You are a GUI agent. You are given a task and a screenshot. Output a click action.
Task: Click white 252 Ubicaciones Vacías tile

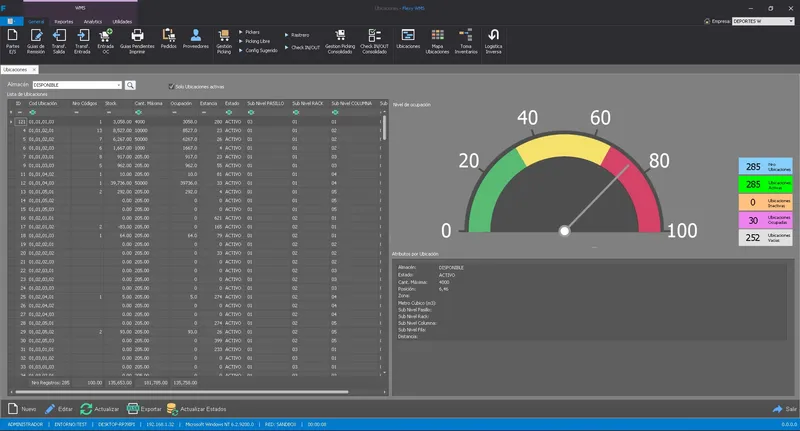coord(765,238)
